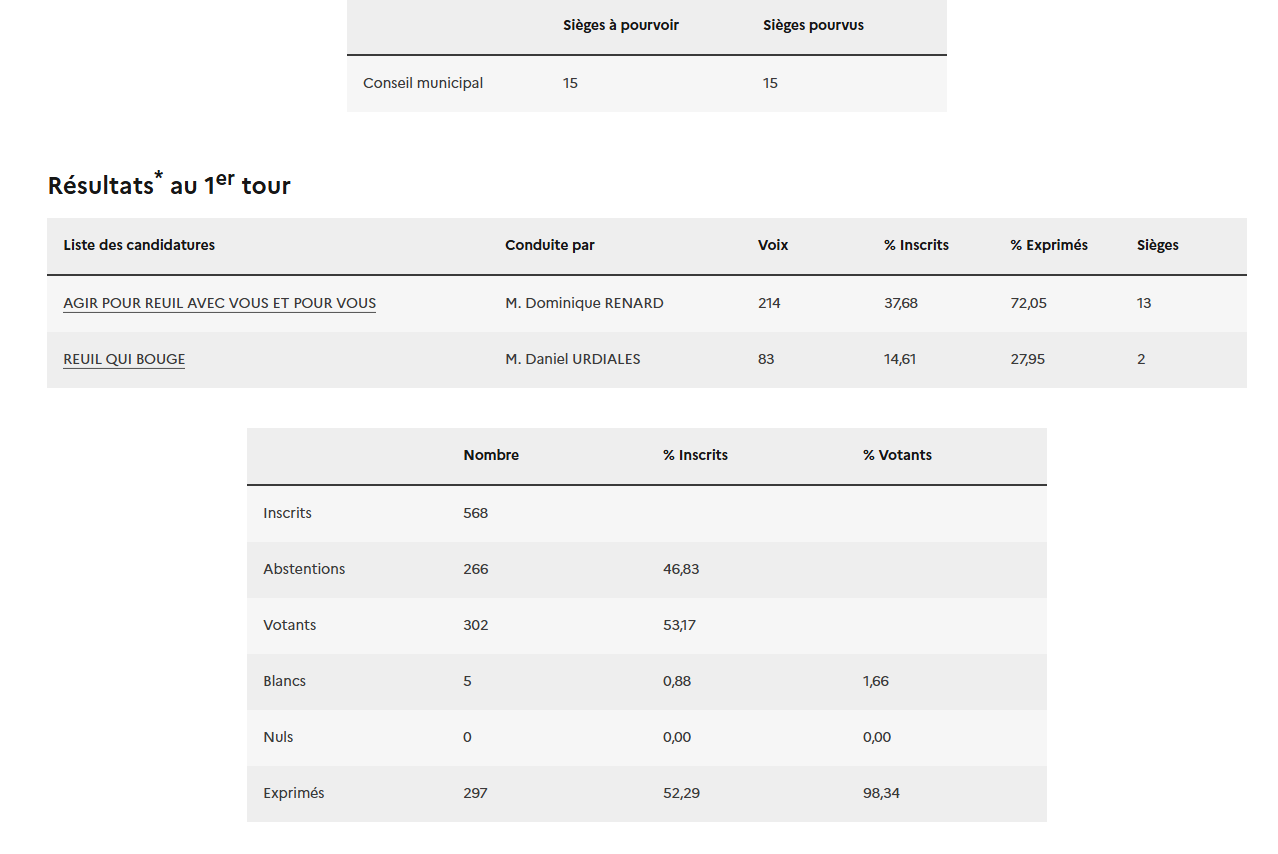This screenshot has height=854, width=1278.
Task: Click the 214 votes cell for RENARD
Action: coord(769,303)
